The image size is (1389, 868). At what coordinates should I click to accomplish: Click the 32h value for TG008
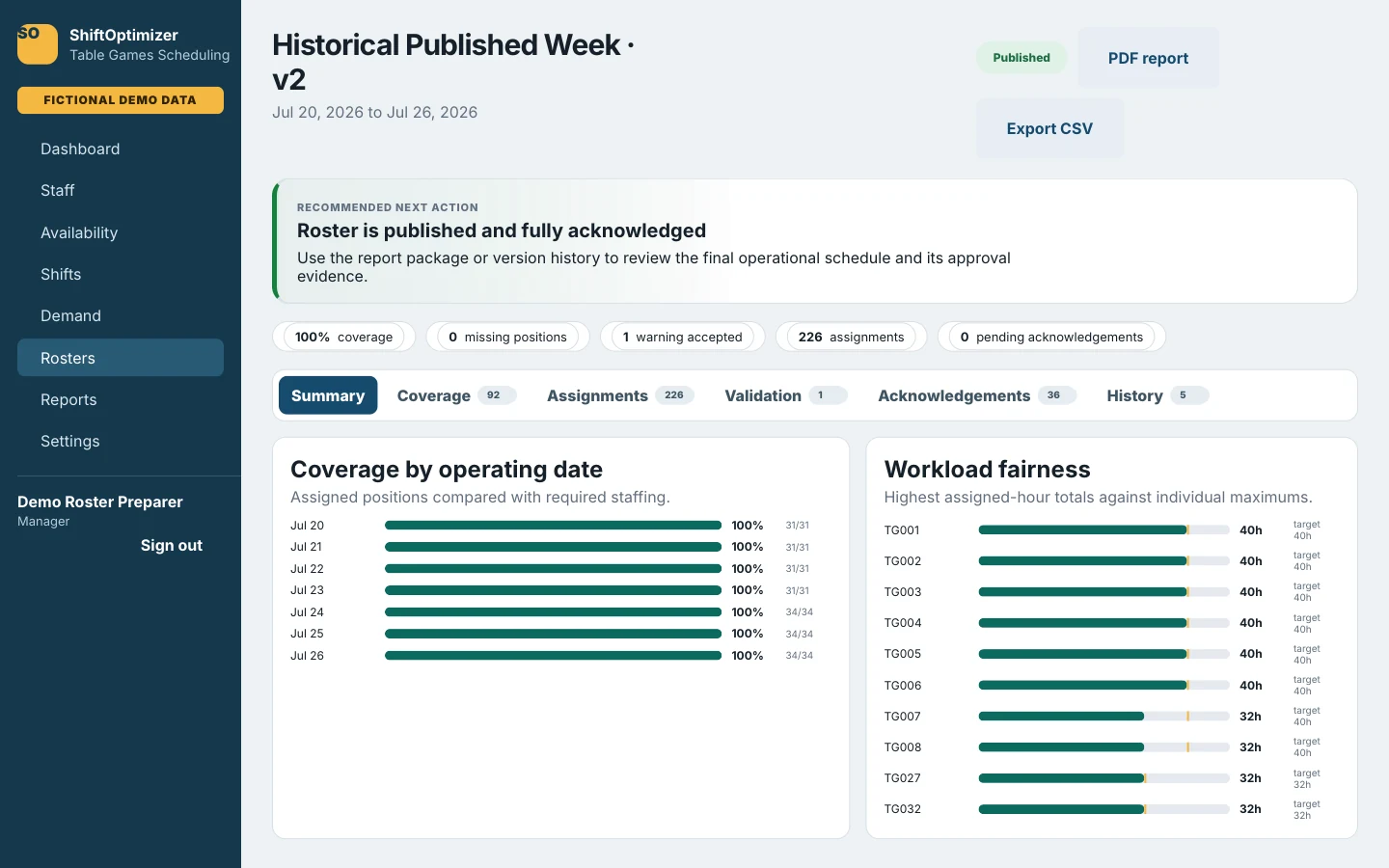pos(1250,747)
